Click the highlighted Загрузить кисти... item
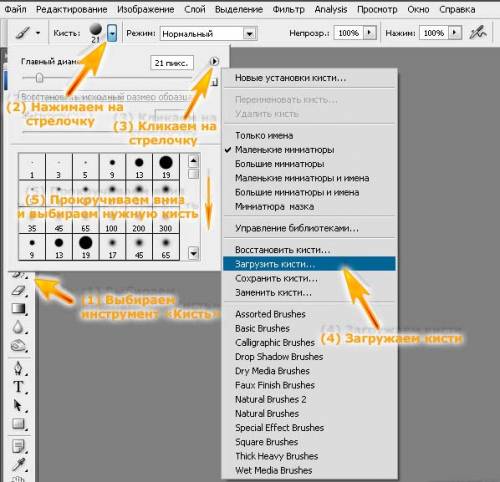This screenshot has width=500, height=482. point(309,264)
